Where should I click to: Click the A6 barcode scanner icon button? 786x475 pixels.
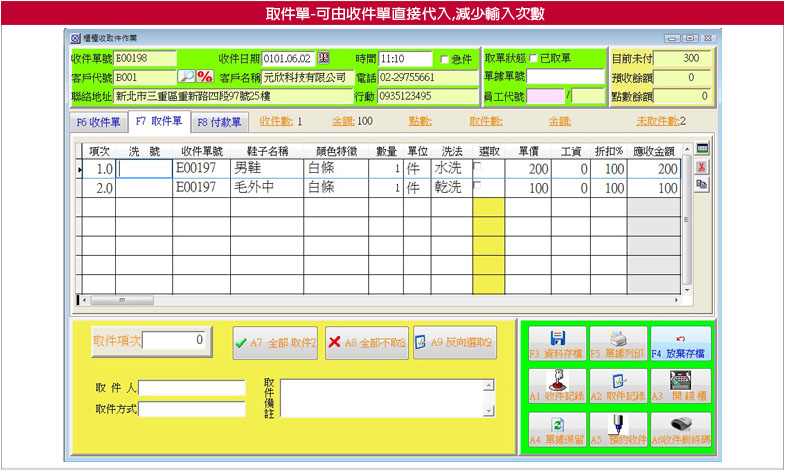679,428
